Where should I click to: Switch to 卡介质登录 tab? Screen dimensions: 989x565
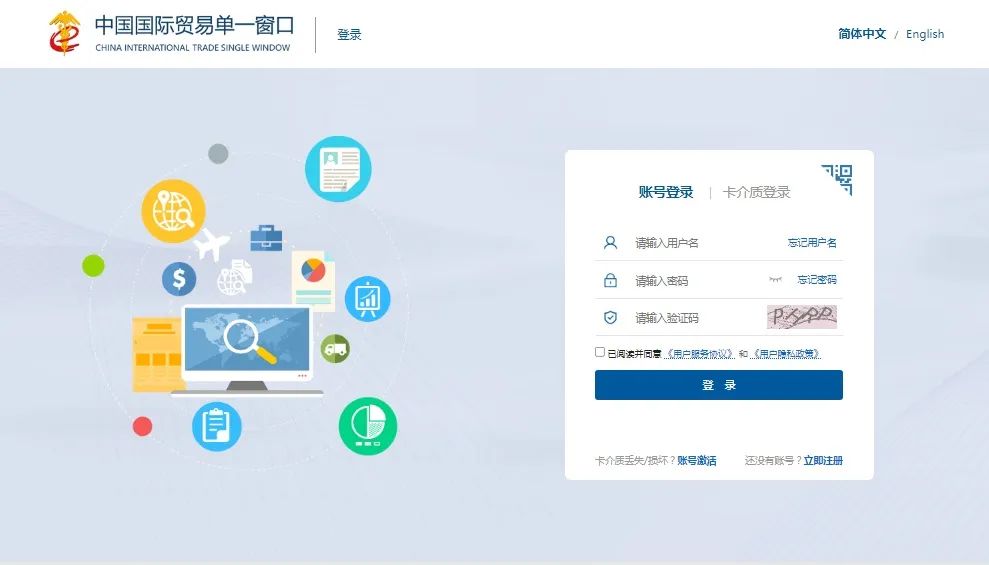click(756, 192)
